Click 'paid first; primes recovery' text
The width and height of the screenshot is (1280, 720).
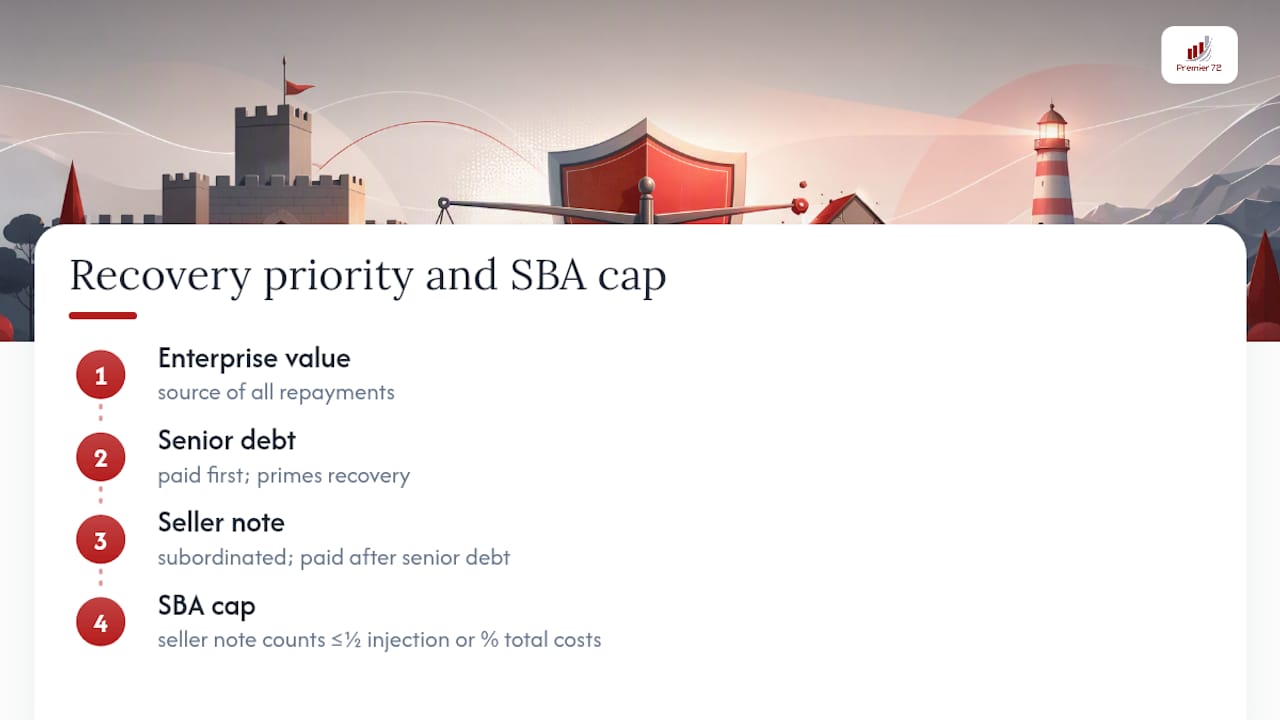[x=284, y=475]
